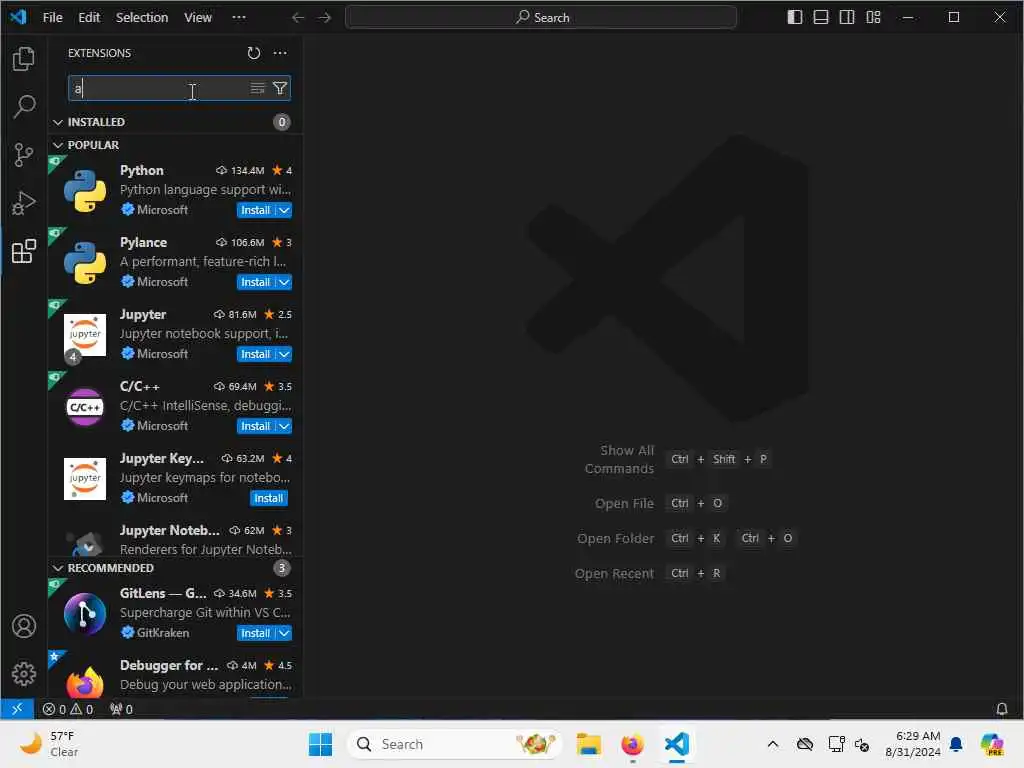Open the Accounts menu icon
Viewport: 1024px width, 768px height.
(24, 626)
